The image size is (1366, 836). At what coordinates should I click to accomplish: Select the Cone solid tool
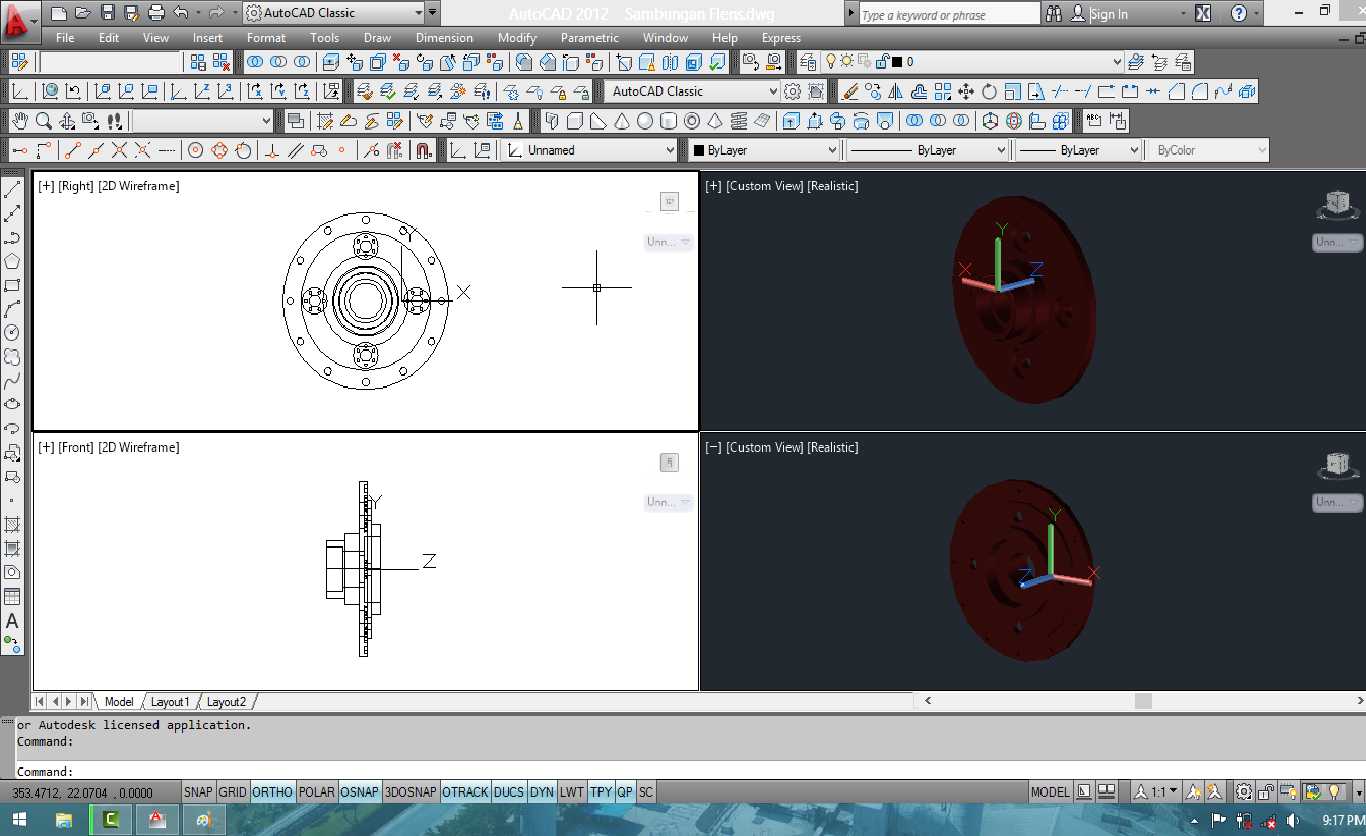tap(621, 121)
